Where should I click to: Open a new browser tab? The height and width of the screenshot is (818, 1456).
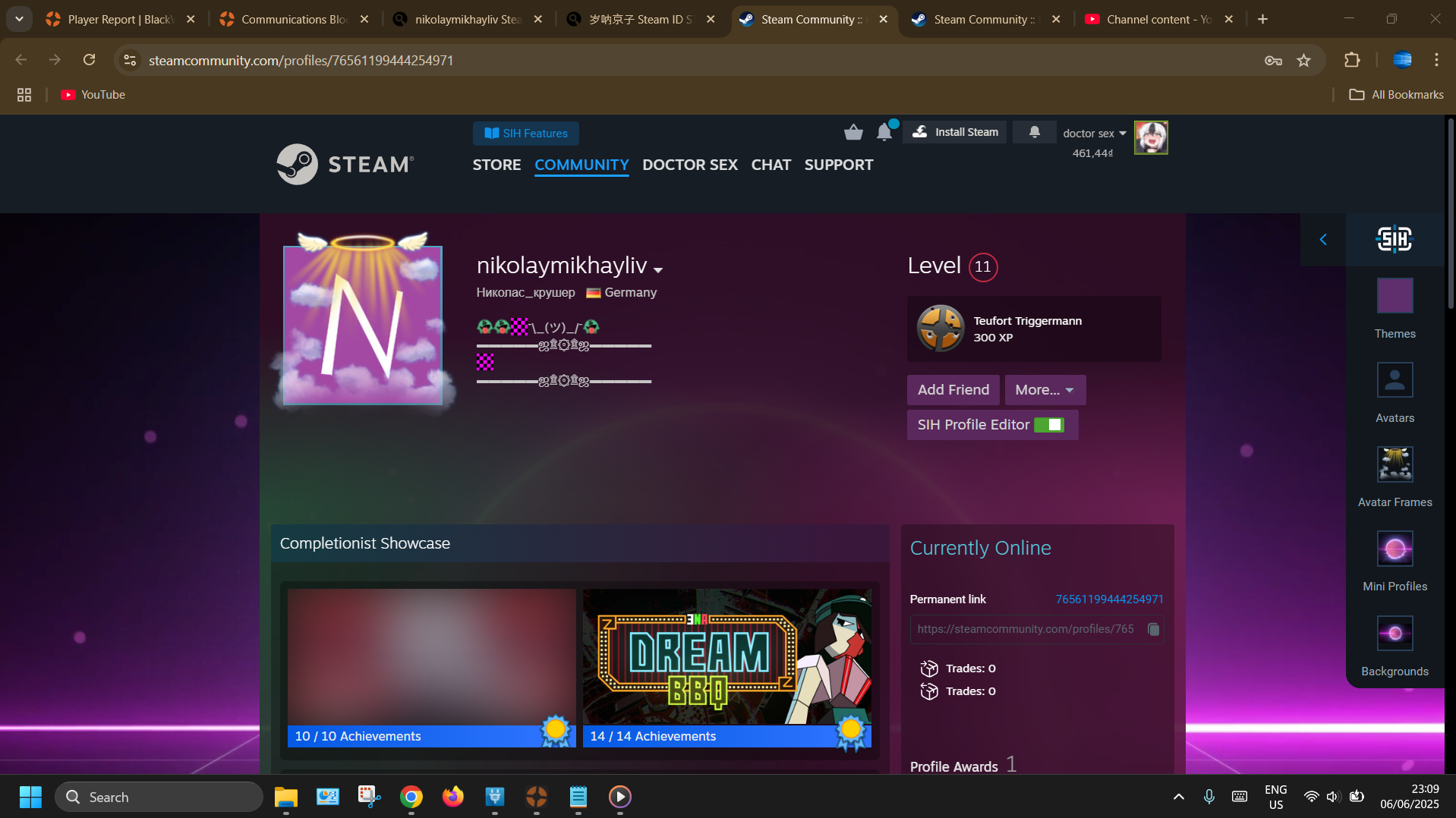coord(1262,20)
